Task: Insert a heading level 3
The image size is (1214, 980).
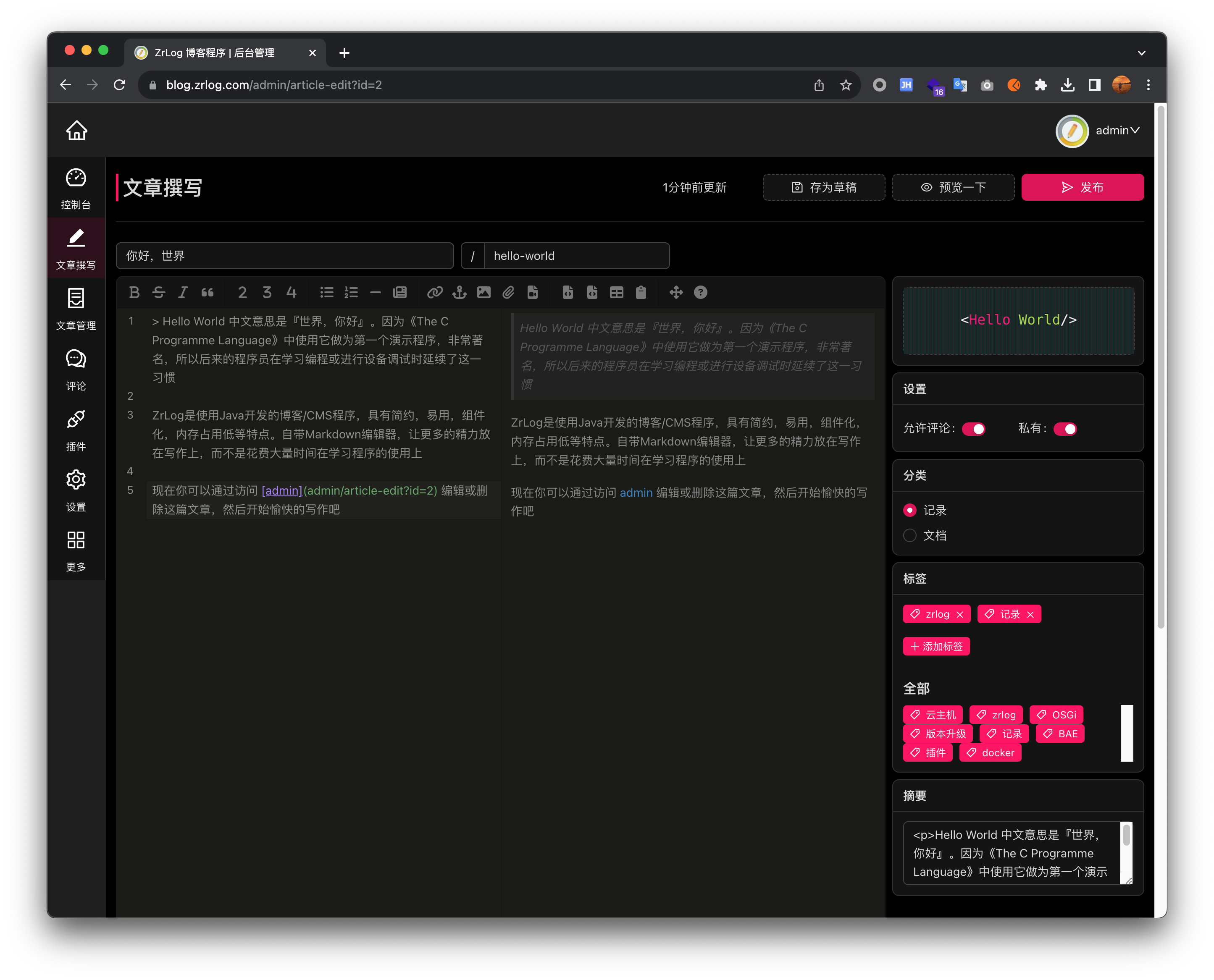Action: tap(266, 292)
